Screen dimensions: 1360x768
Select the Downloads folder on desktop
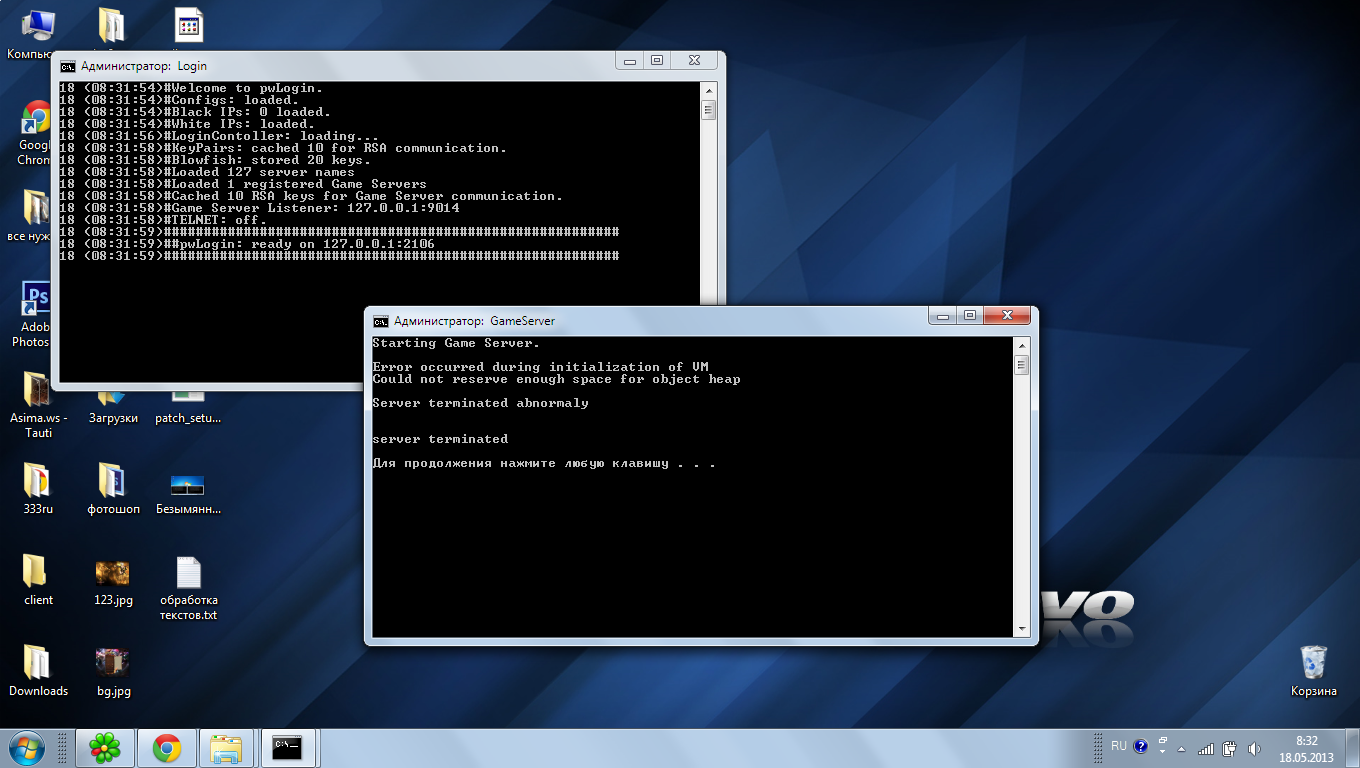pyautogui.click(x=37, y=663)
